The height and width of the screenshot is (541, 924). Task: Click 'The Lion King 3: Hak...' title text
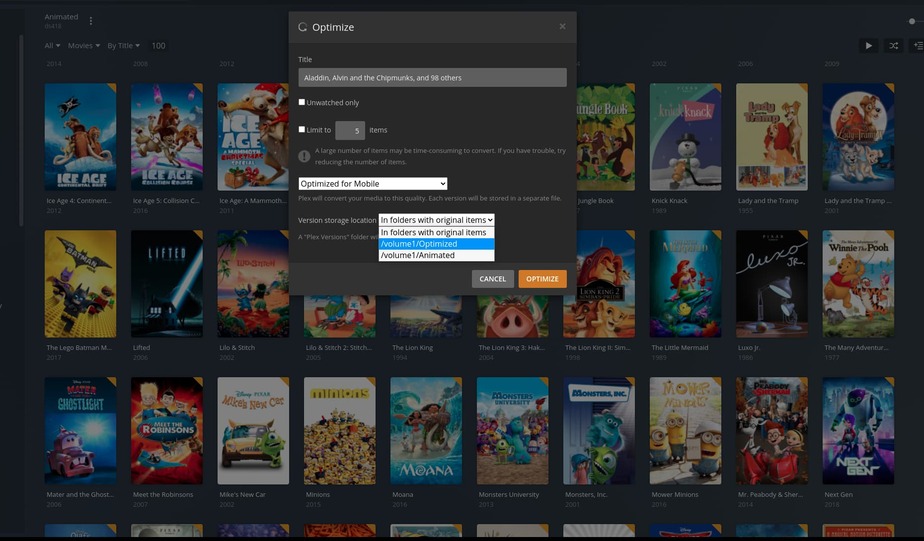[512, 348]
